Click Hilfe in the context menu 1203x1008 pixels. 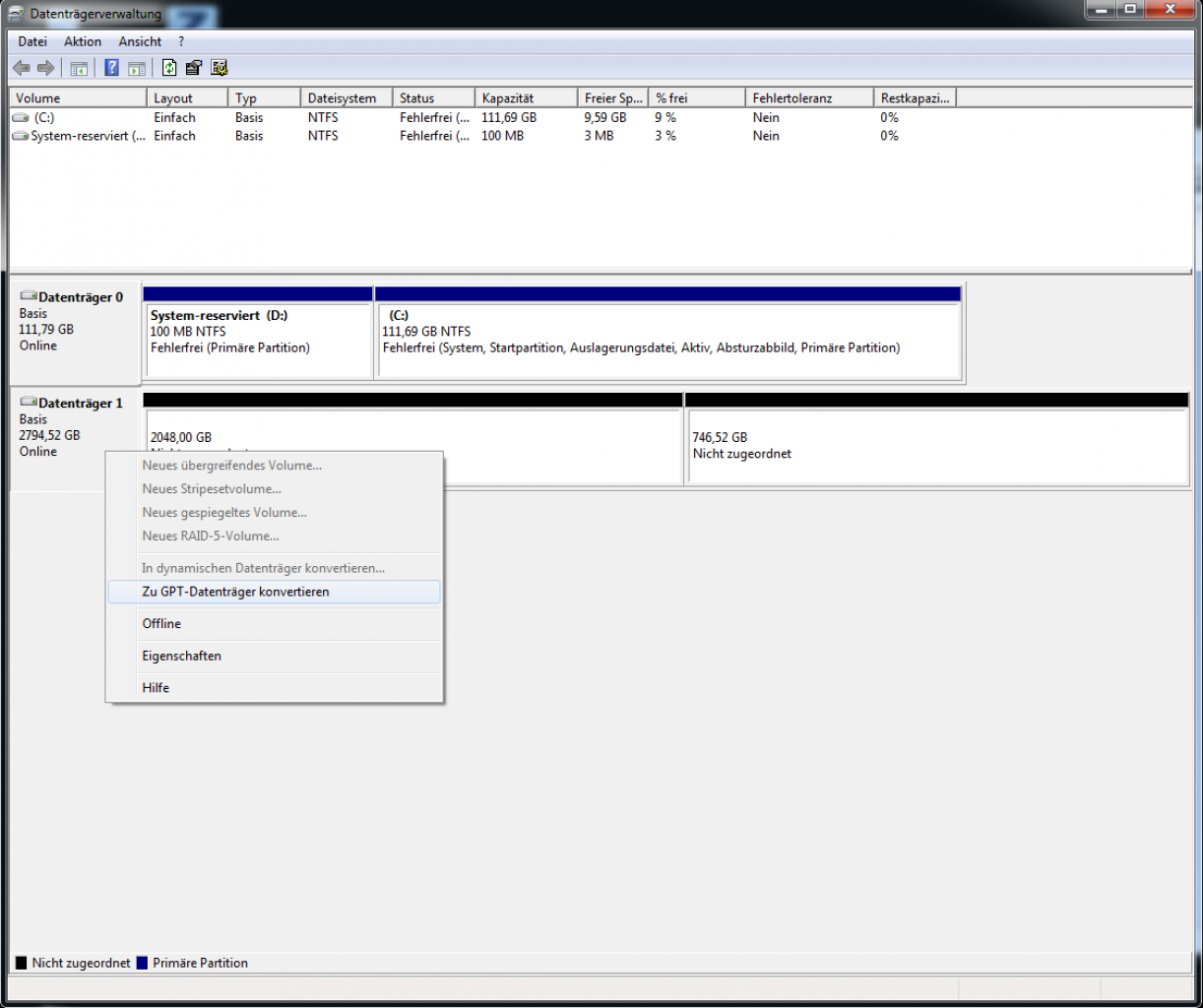274,688
